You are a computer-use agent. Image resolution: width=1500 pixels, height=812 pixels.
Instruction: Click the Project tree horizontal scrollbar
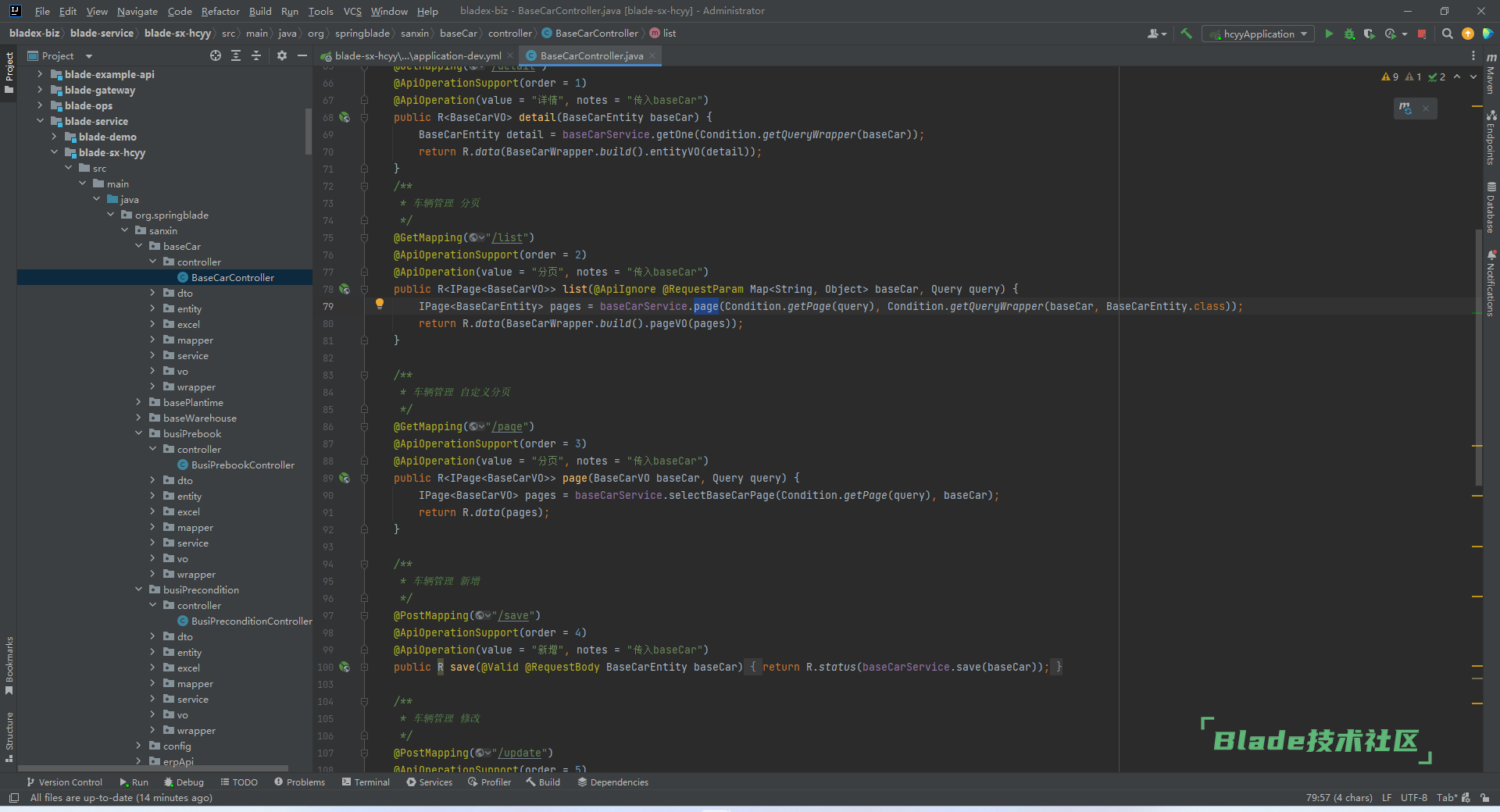coord(152,768)
